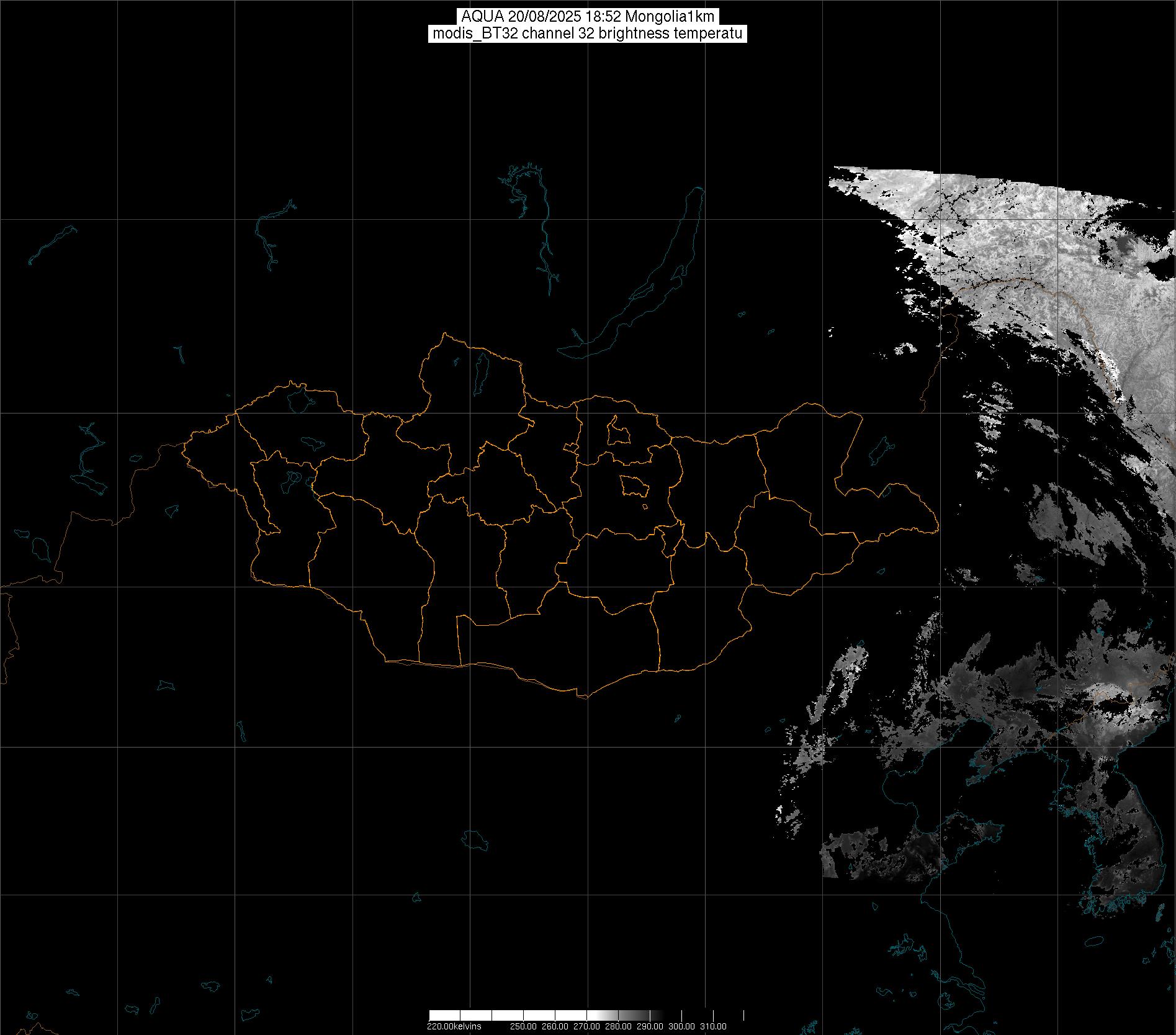Click the 310.00 scale label
1176x1035 pixels.
tap(713, 1026)
